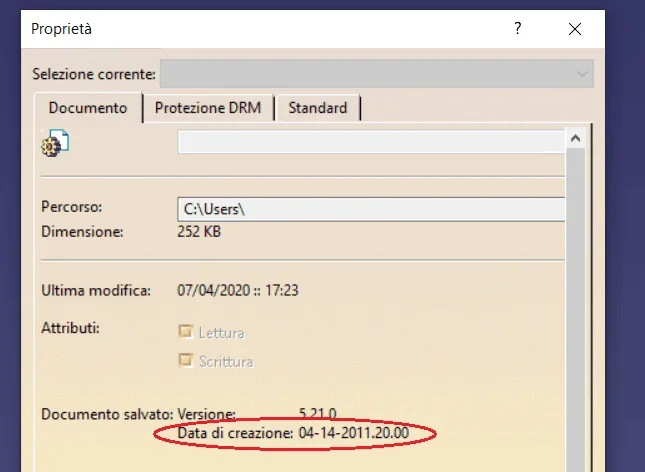The width and height of the screenshot is (645, 472).
Task: Switch to the Documento tab
Action: [88, 108]
